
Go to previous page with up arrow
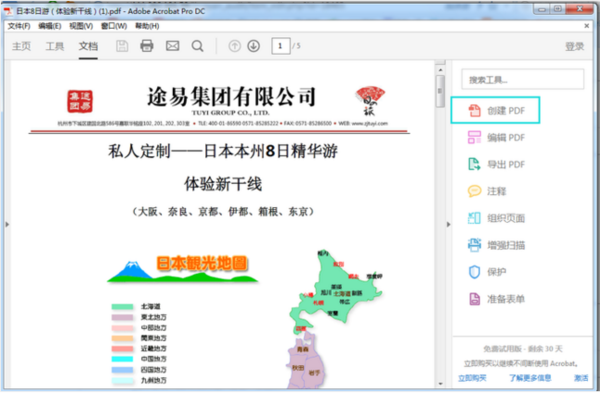pos(235,46)
